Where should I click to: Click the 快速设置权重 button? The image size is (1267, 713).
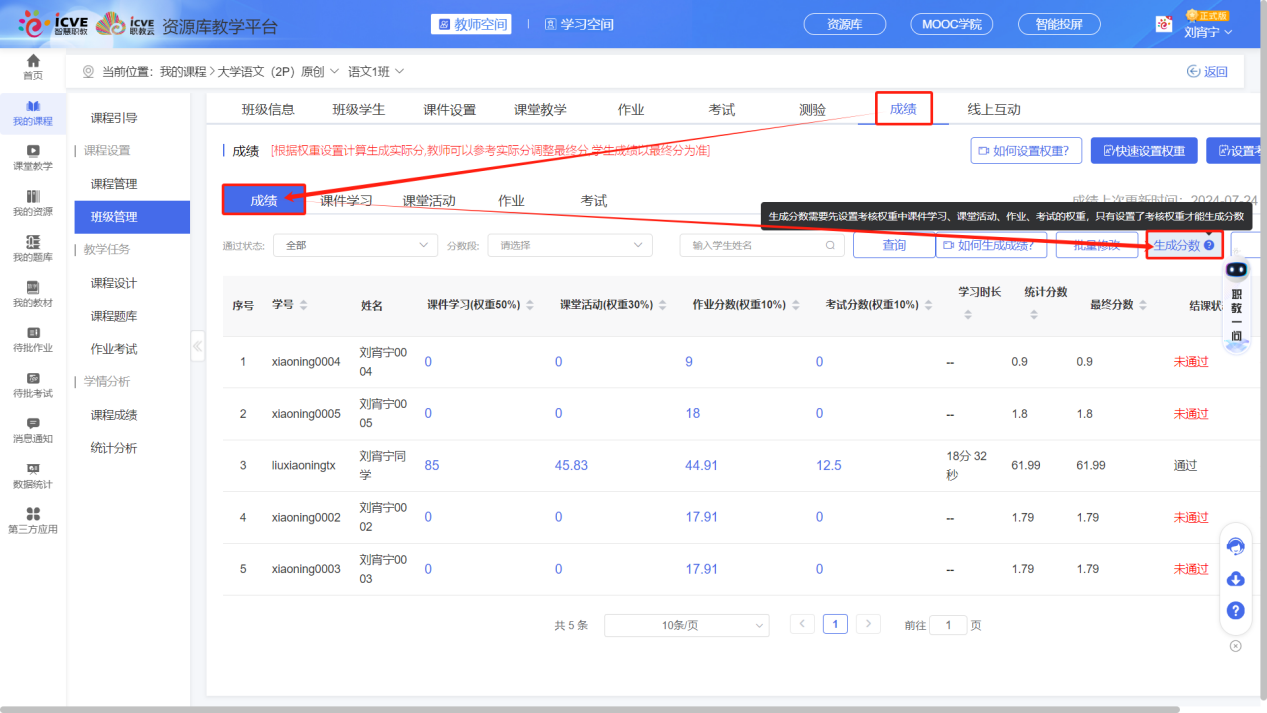[x=1143, y=151]
